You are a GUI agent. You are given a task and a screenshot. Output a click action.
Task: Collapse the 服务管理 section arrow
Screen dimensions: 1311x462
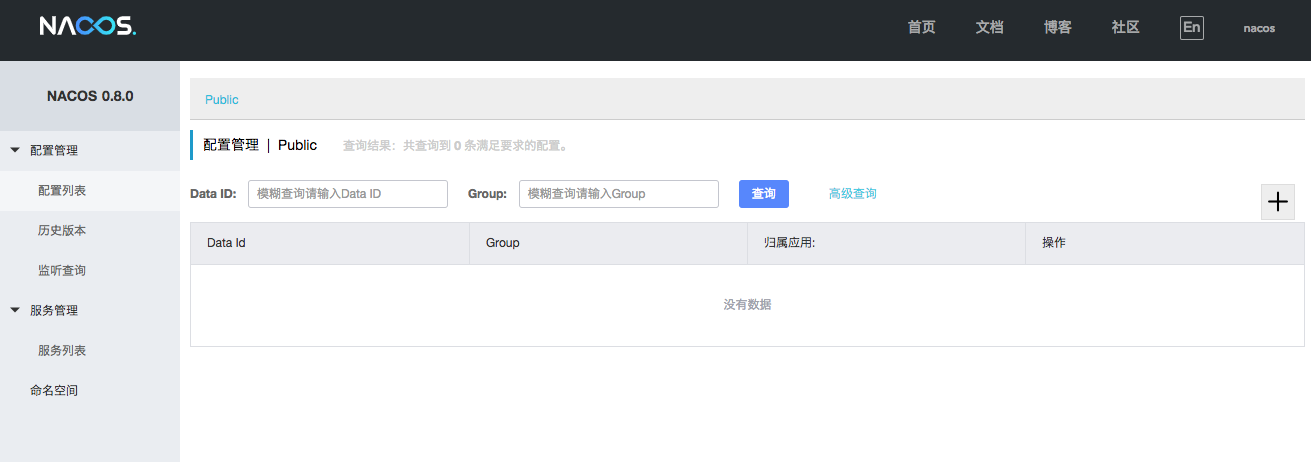[15, 310]
